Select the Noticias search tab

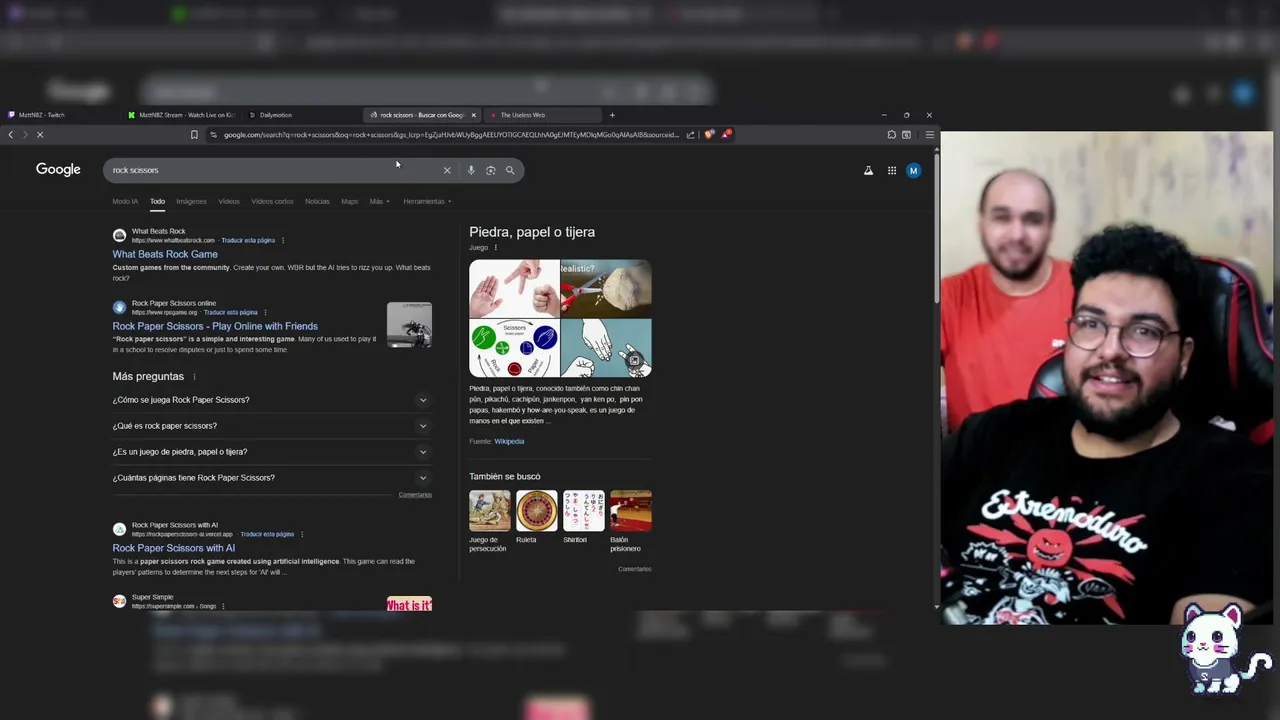pos(317,202)
